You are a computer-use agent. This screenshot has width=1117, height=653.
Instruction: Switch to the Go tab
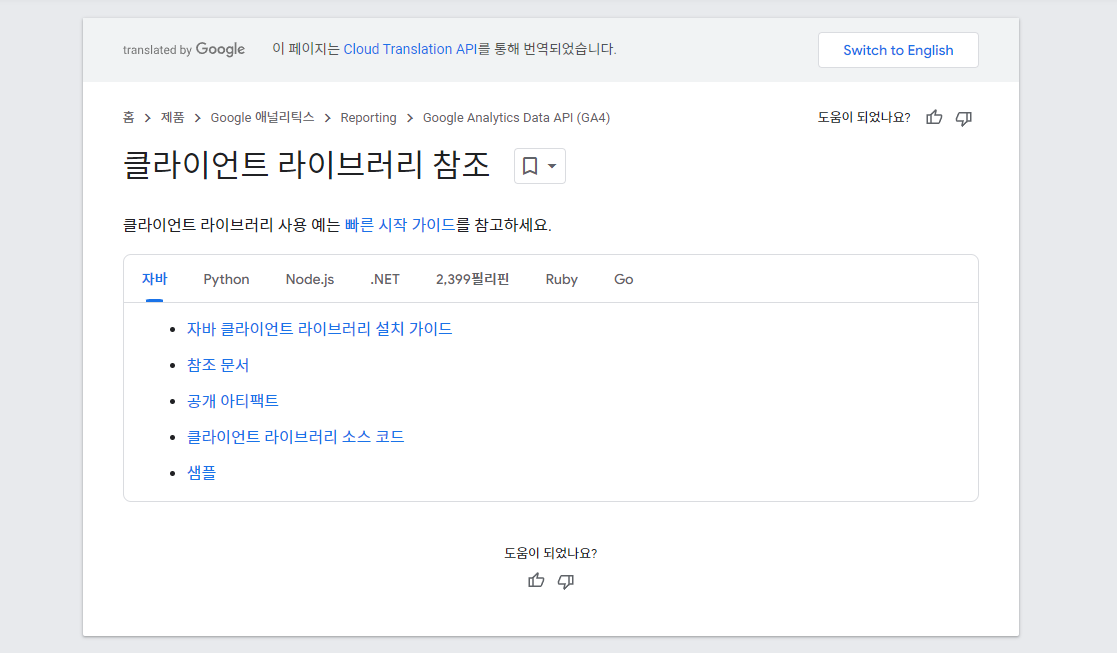pyautogui.click(x=623, y=279)
